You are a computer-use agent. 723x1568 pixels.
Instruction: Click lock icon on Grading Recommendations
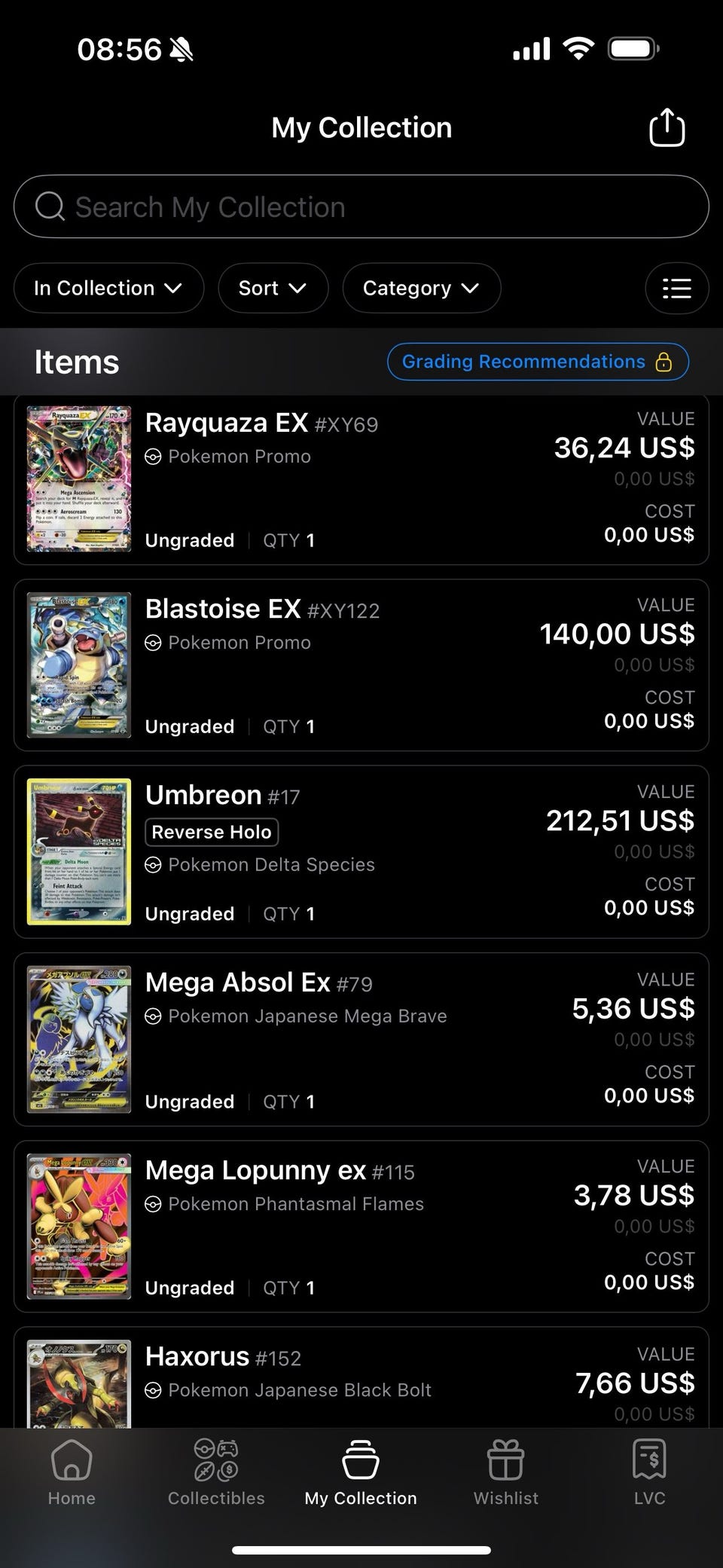[664, 362]
